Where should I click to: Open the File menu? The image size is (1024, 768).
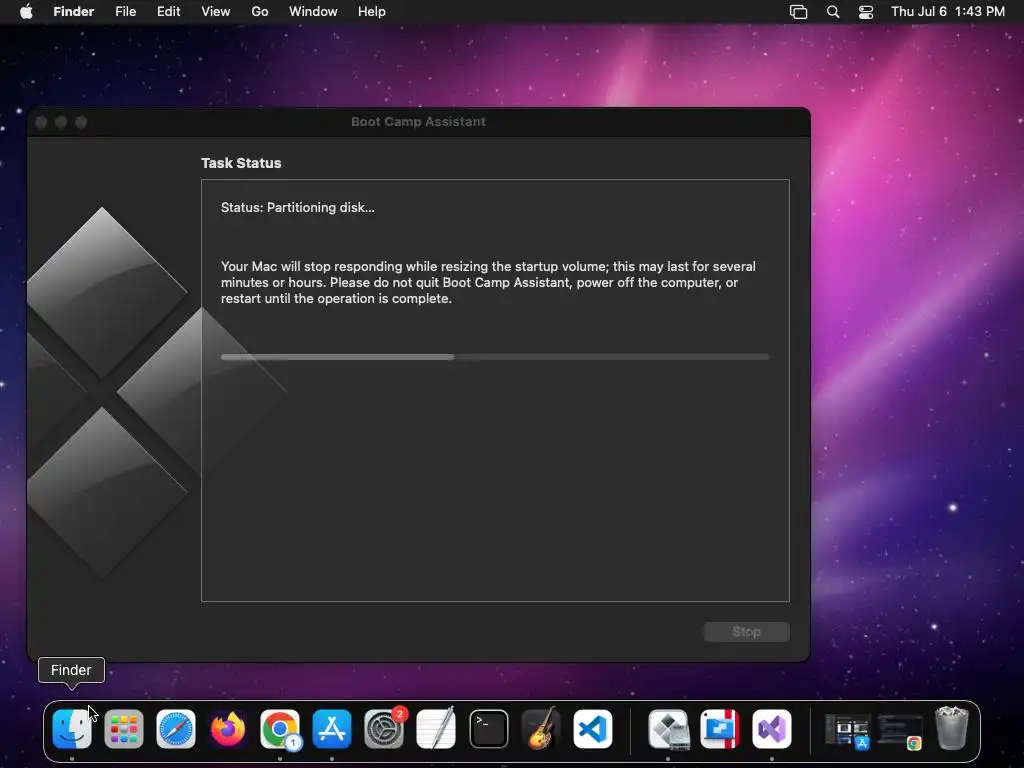pos(125,12)
